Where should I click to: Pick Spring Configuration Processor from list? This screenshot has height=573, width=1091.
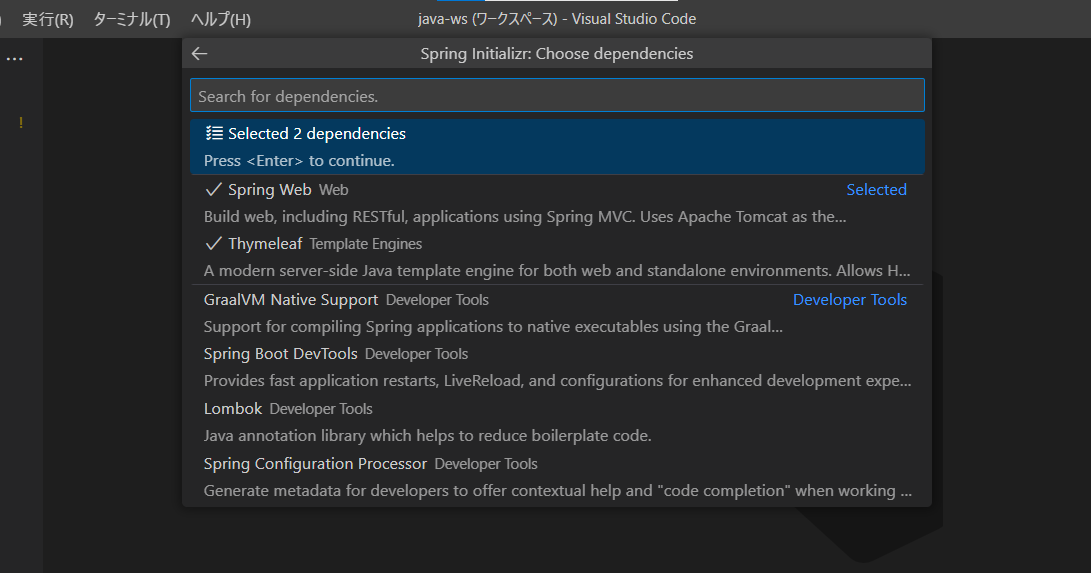[x=315, y=464]
